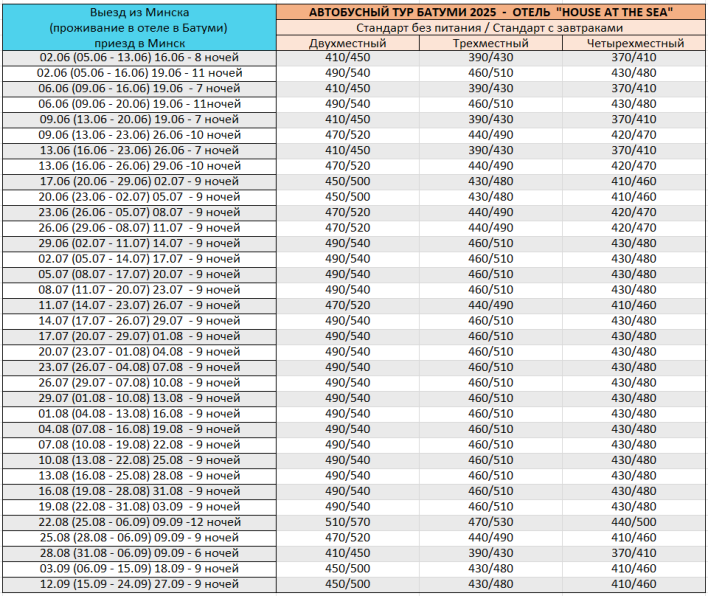Click the 17.06 (20.06 - 29.06) date cell
Image resolution: width=708 pixels, height=596 pixels.
tap(139, 182)
